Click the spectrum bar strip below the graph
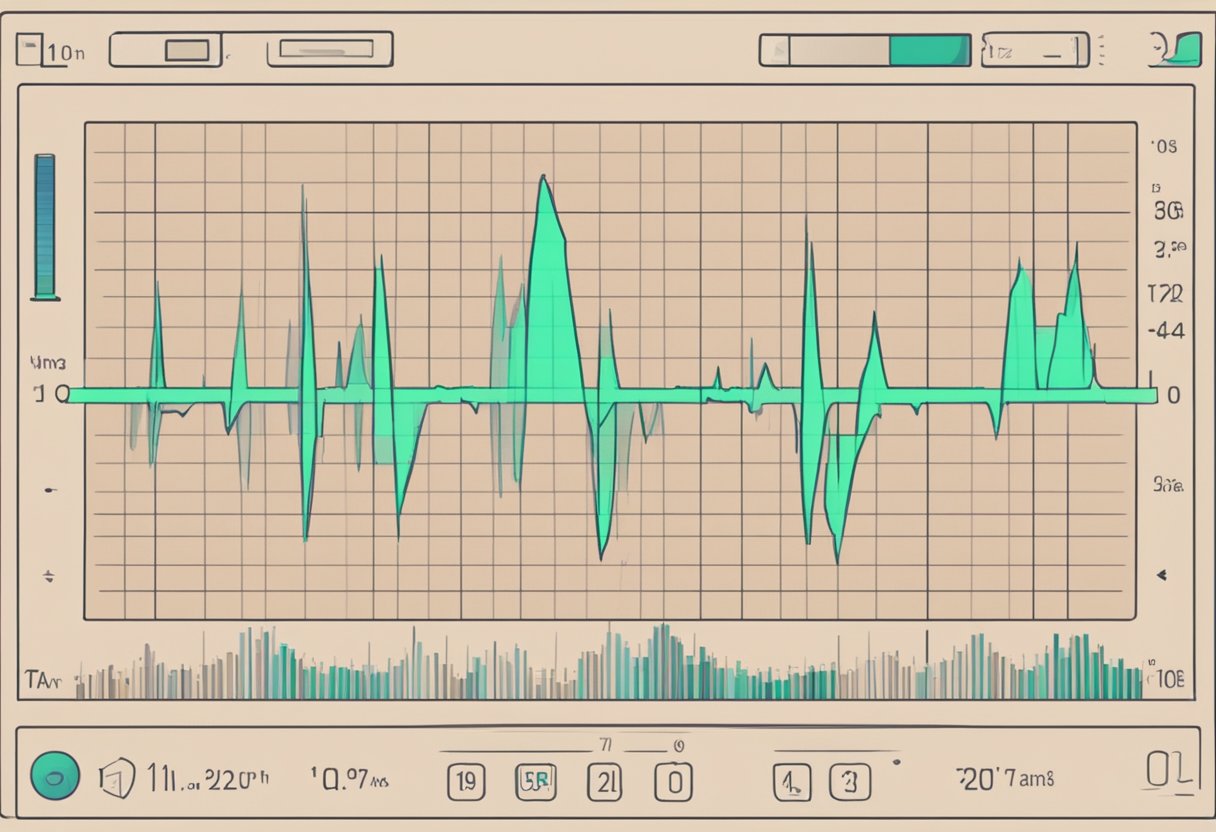The image size is (1216, 832). pyautogui.click(x=608, y=663)
